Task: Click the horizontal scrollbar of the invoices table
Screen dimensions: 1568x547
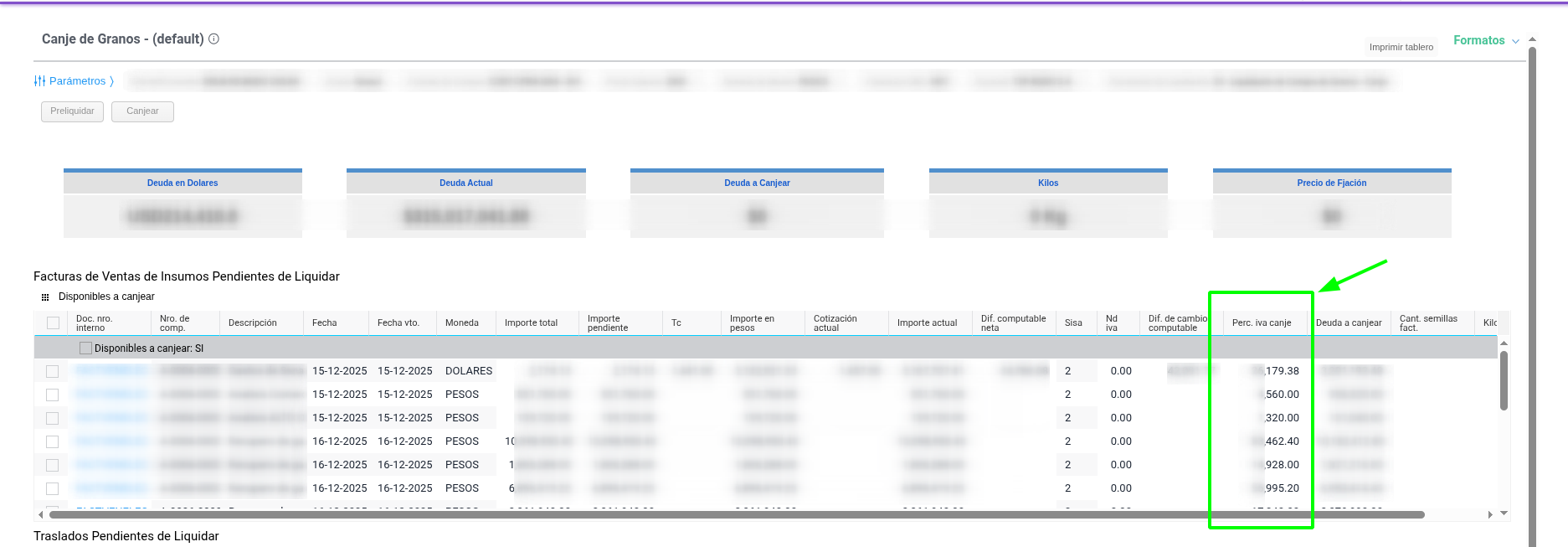Action: (737, 514)
